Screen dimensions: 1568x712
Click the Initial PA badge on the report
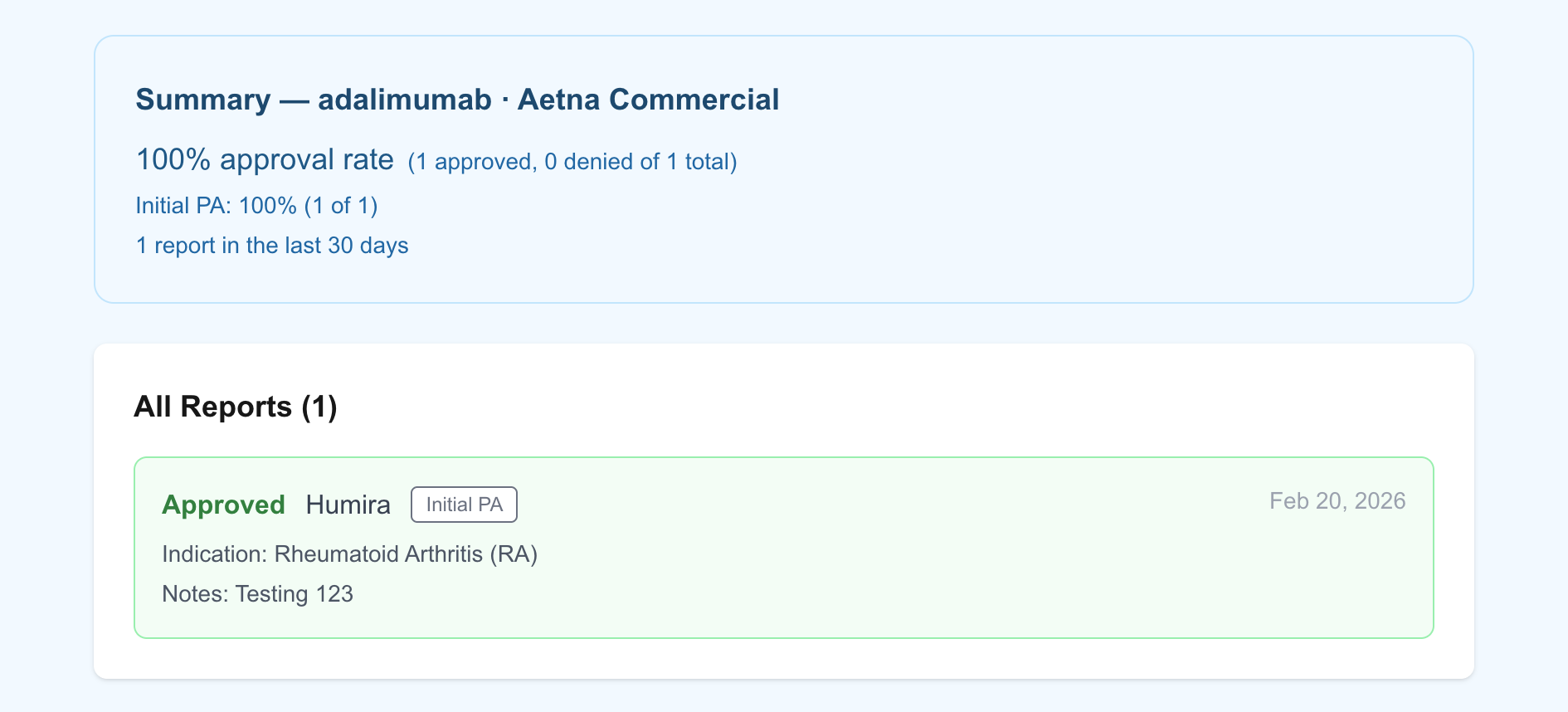click(464, 505)
